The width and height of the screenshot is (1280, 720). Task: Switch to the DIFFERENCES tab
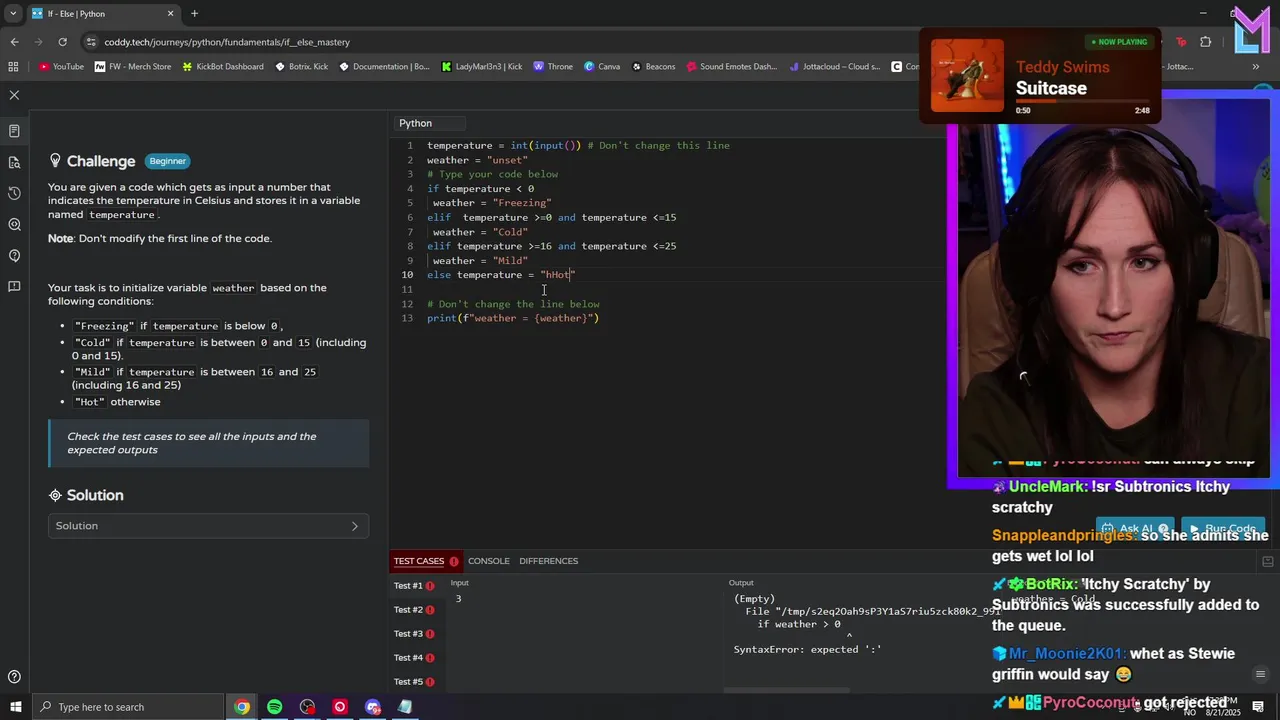click(x=549, y=561)
